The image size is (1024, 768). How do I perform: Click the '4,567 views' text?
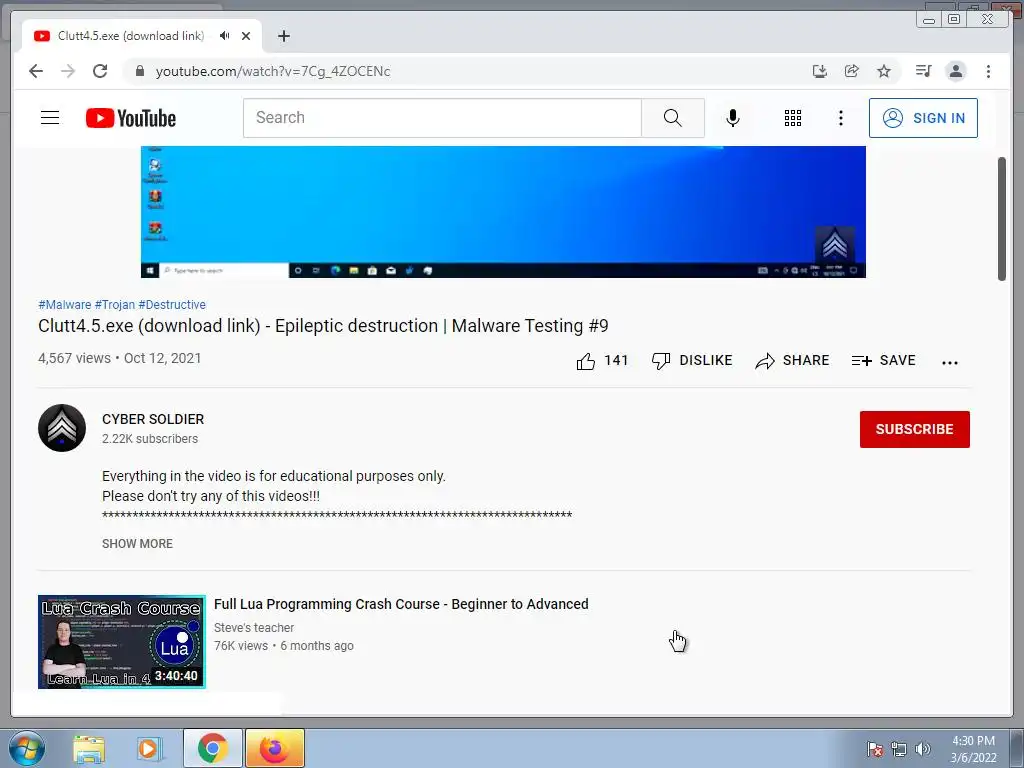click(74, 359)
